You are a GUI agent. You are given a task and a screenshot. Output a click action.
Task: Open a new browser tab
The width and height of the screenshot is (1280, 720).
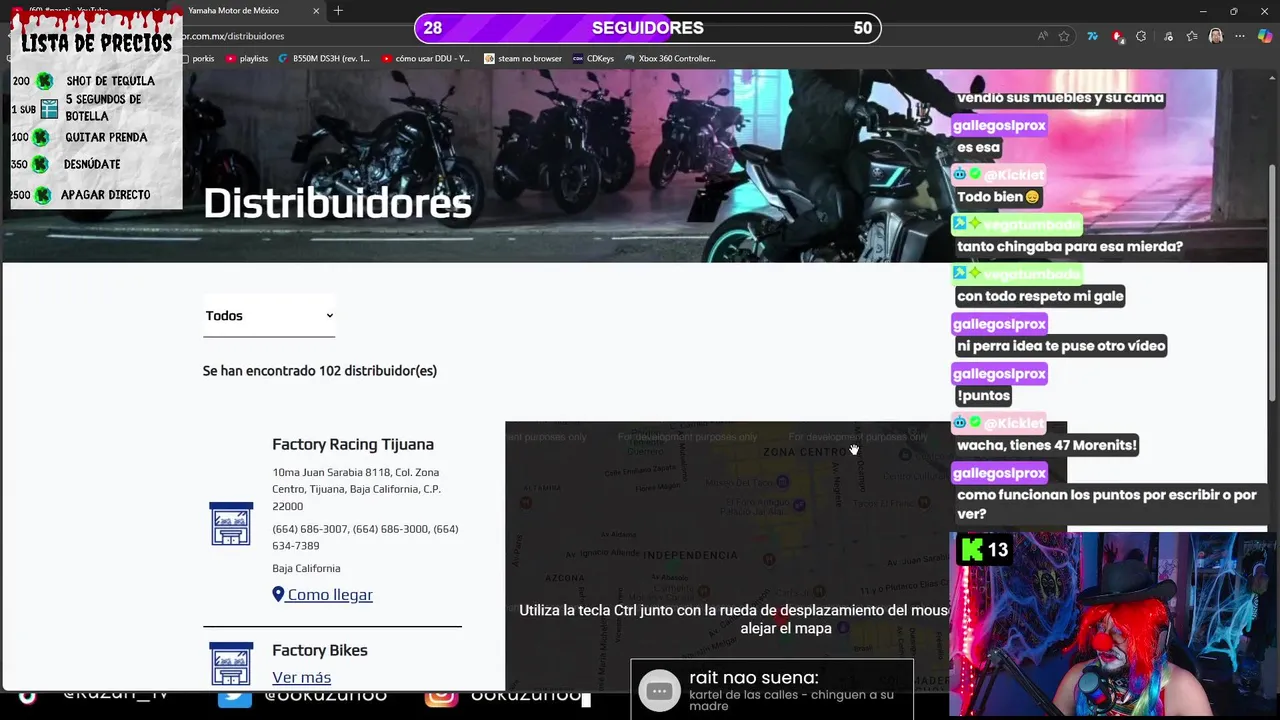338,10
